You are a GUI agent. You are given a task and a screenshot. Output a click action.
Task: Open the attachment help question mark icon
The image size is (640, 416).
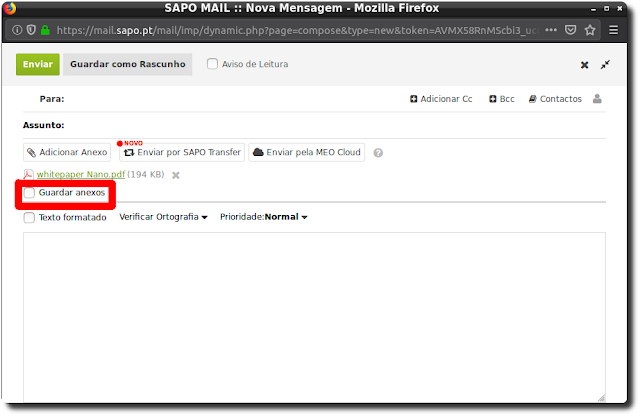[378, 153]
